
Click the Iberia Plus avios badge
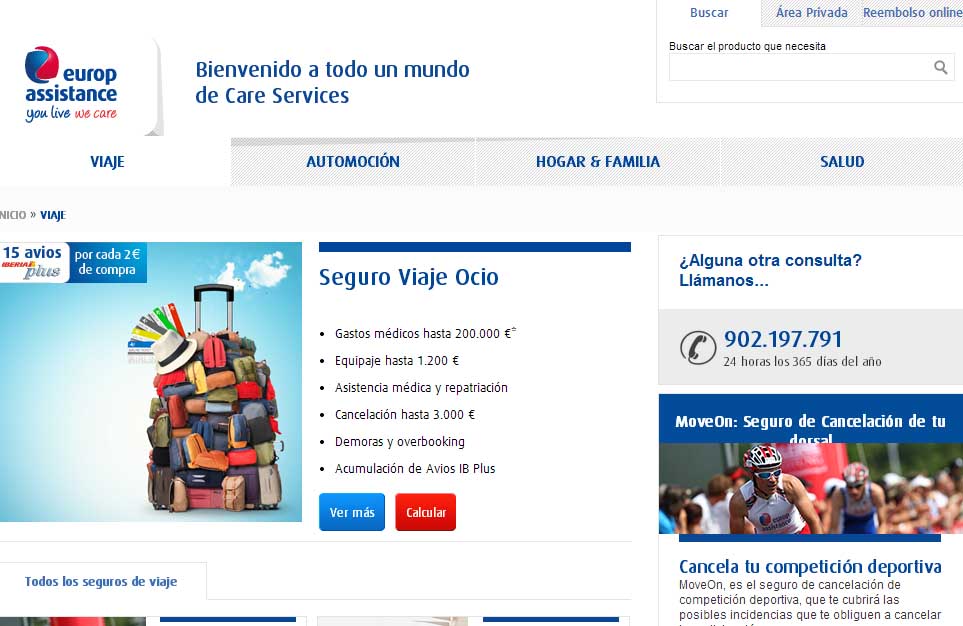(x=73, y=262)
